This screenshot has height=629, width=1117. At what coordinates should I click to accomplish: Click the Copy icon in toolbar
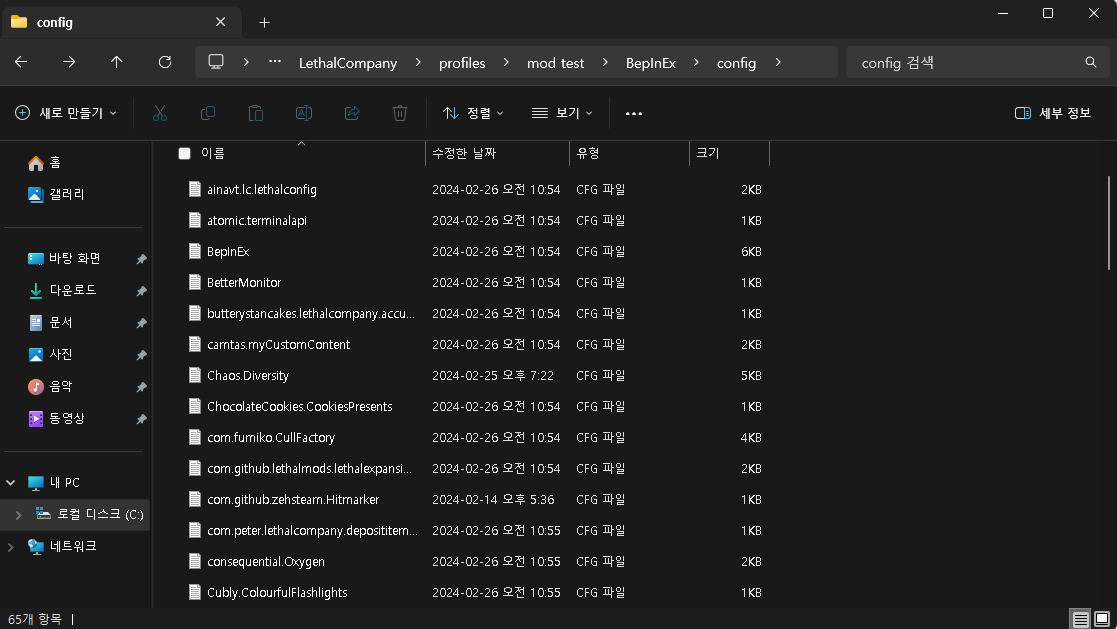click(208, 113)
